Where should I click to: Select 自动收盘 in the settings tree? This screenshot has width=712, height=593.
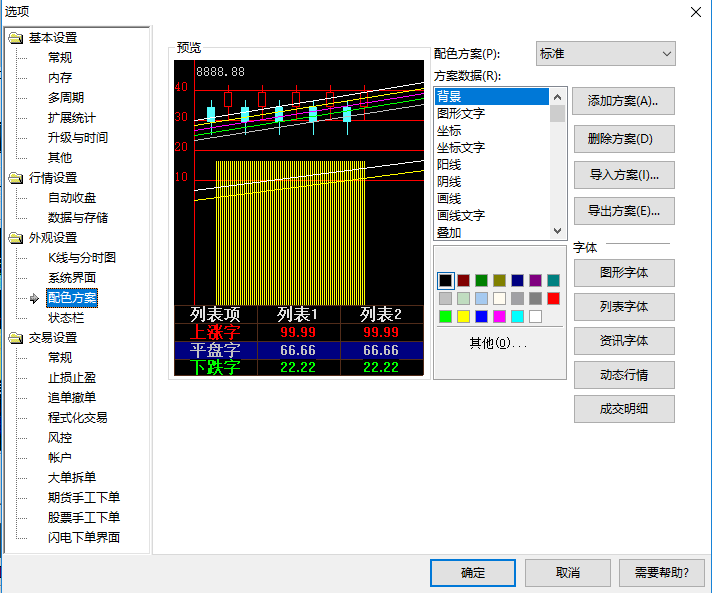(72, 198)
